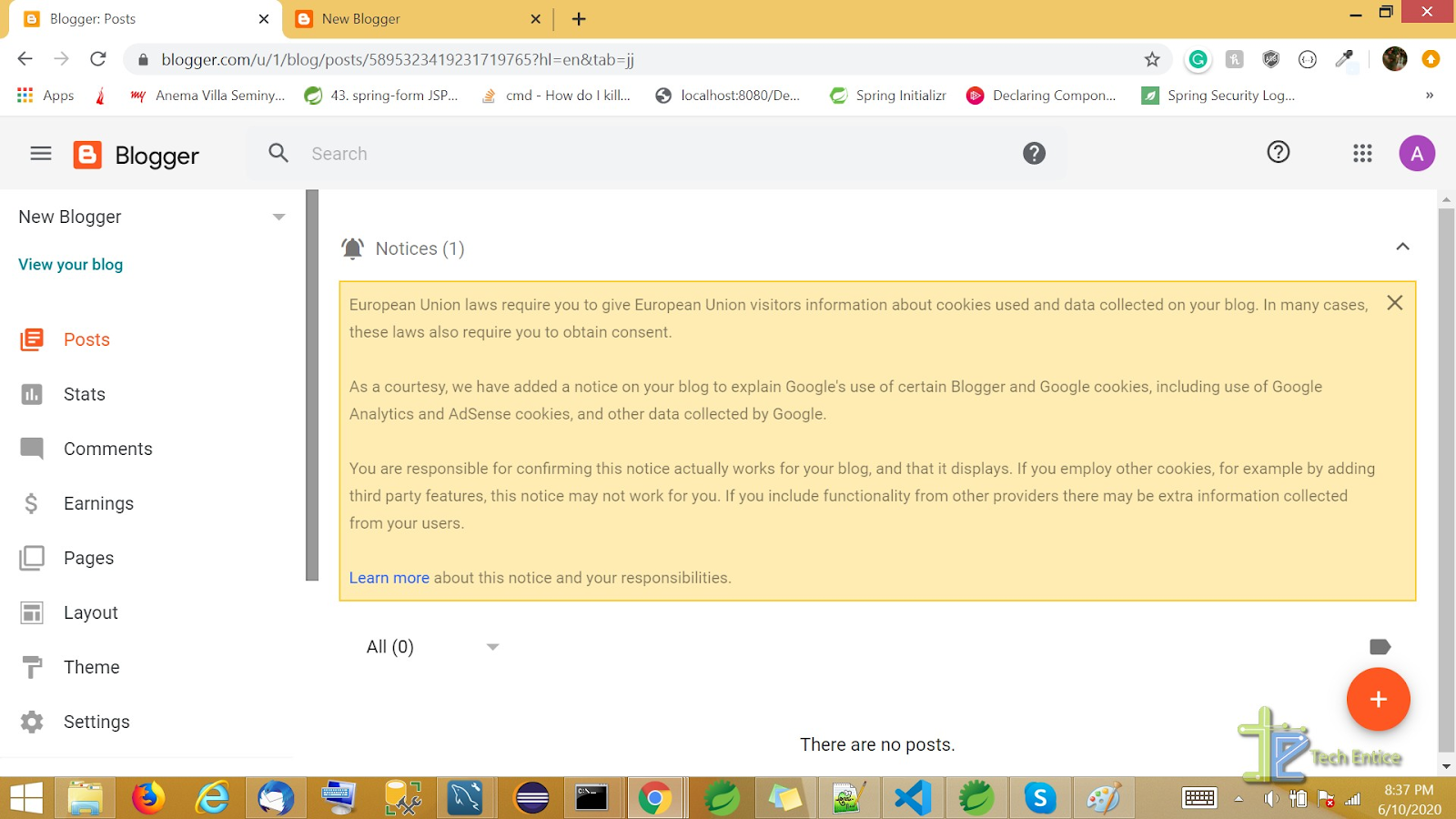The image size is (1456, 819).
Task: Click the shield extension icon
Action: [1271, 59]
